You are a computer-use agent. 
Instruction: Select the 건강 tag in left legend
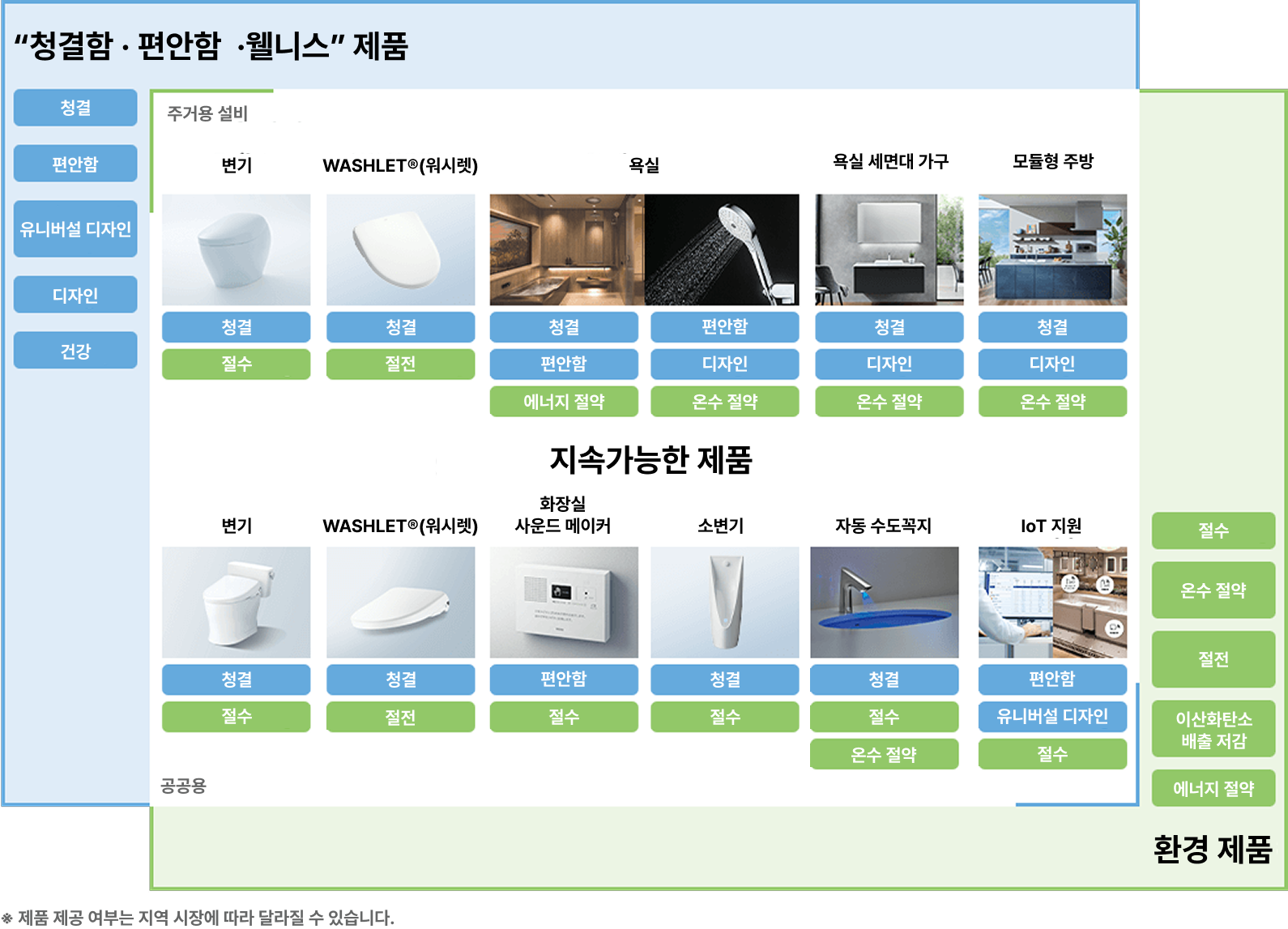point(75,351)
